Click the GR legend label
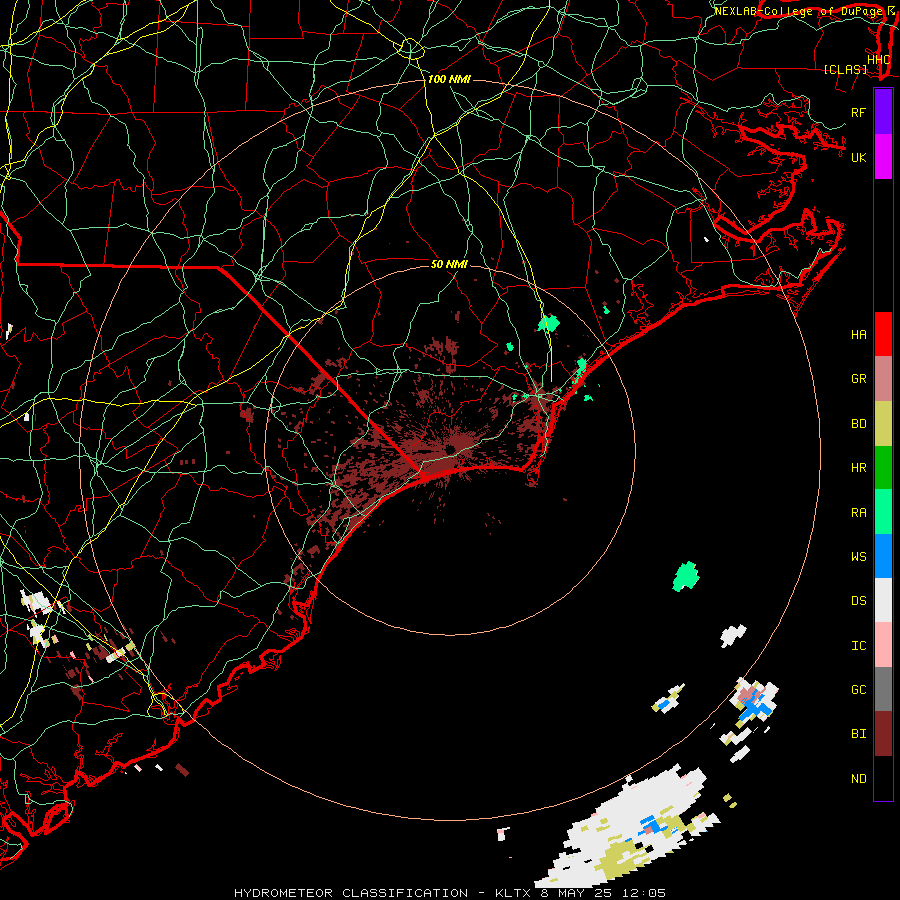 (x=858, y=379)
